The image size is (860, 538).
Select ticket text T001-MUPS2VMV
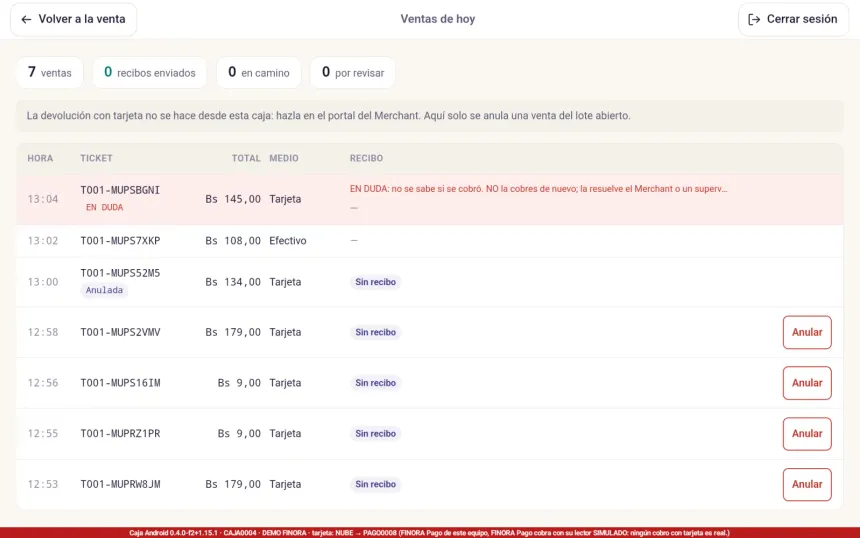[120, 332]
